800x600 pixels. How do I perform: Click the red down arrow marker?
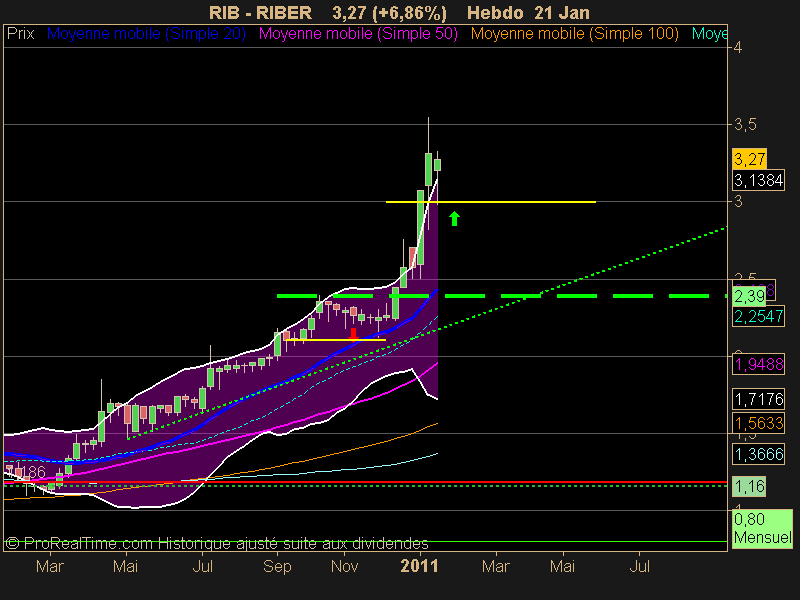[x=353, y=334]
